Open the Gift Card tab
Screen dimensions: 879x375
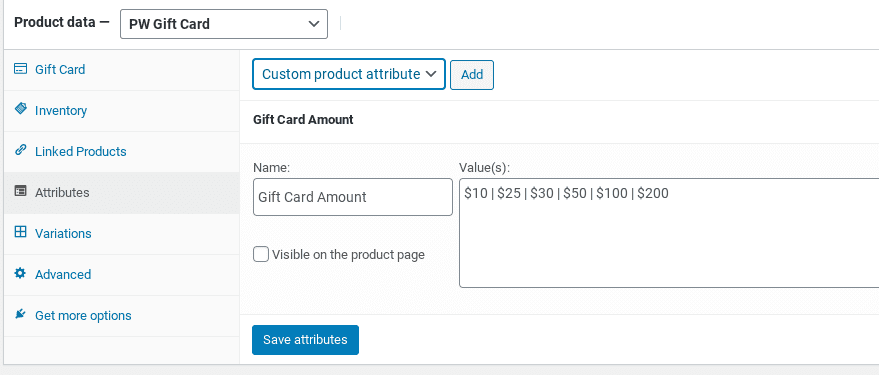122,70
